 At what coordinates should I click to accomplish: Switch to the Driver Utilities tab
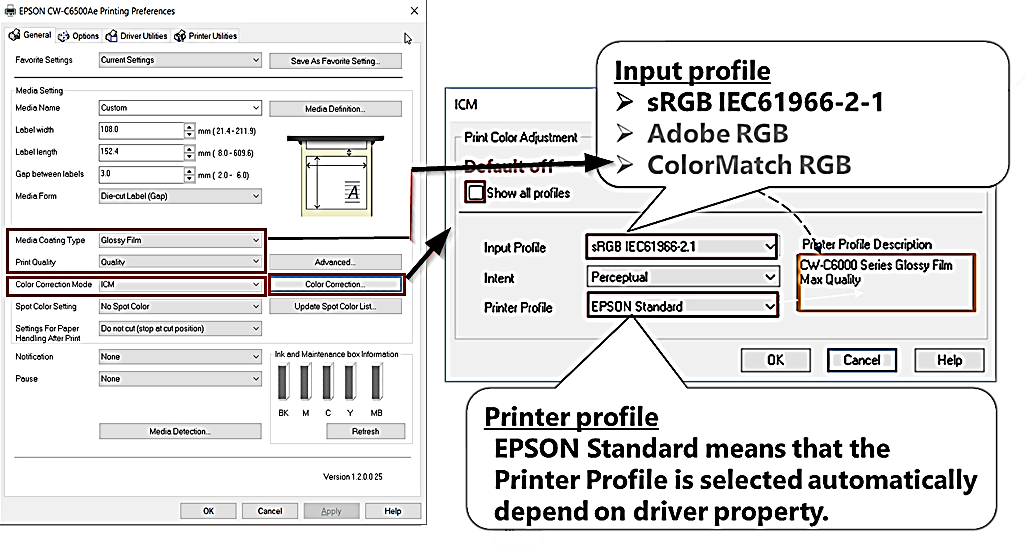tap(138, 36)
